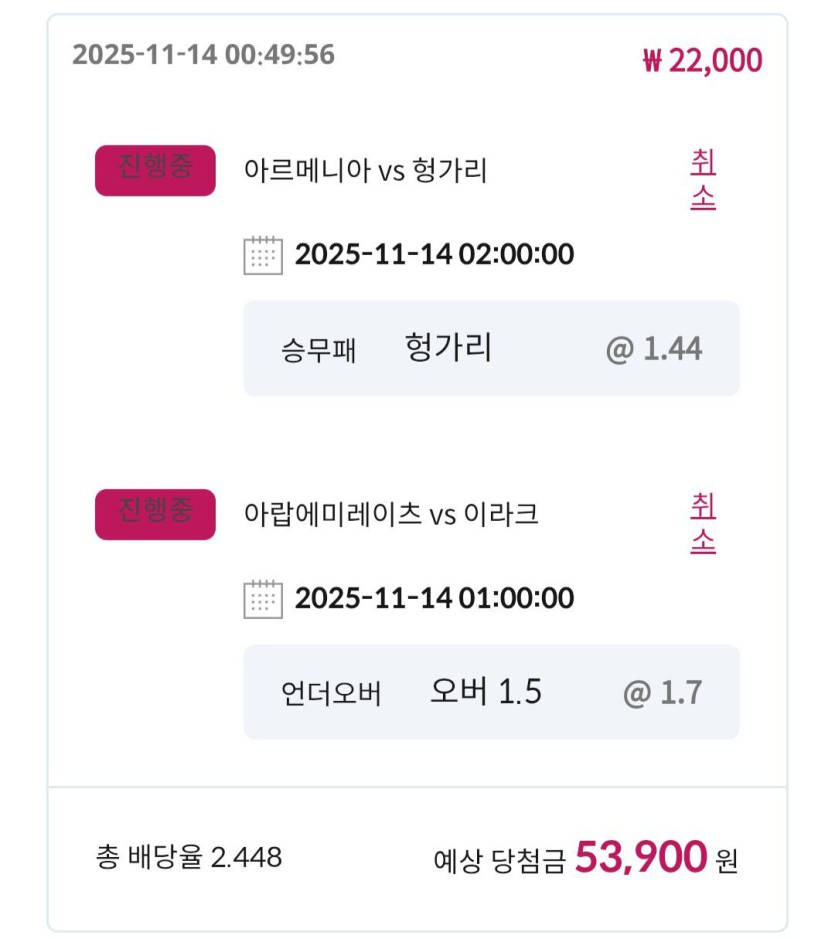The width and height of the screenshot is (835, 939).
Task: Click the 진행중 badge for the Armenia match
Action: [155, 170]
